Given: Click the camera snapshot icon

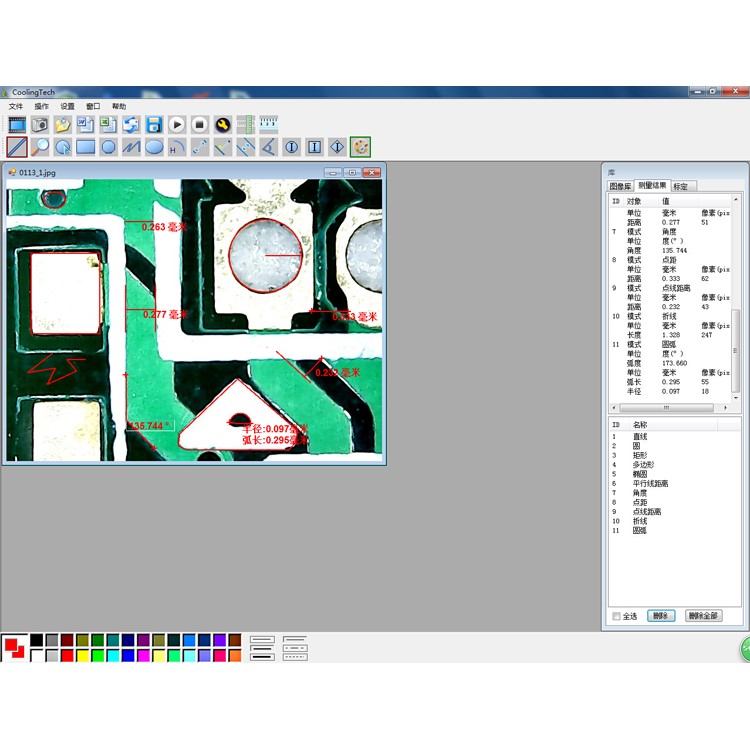Looking at the screenshot, I should (40, 125).
